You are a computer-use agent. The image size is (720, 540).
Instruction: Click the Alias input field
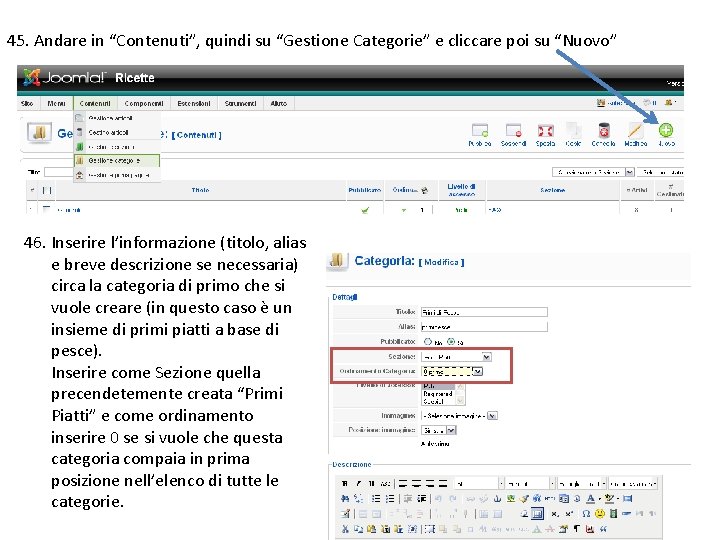[484, 327]
